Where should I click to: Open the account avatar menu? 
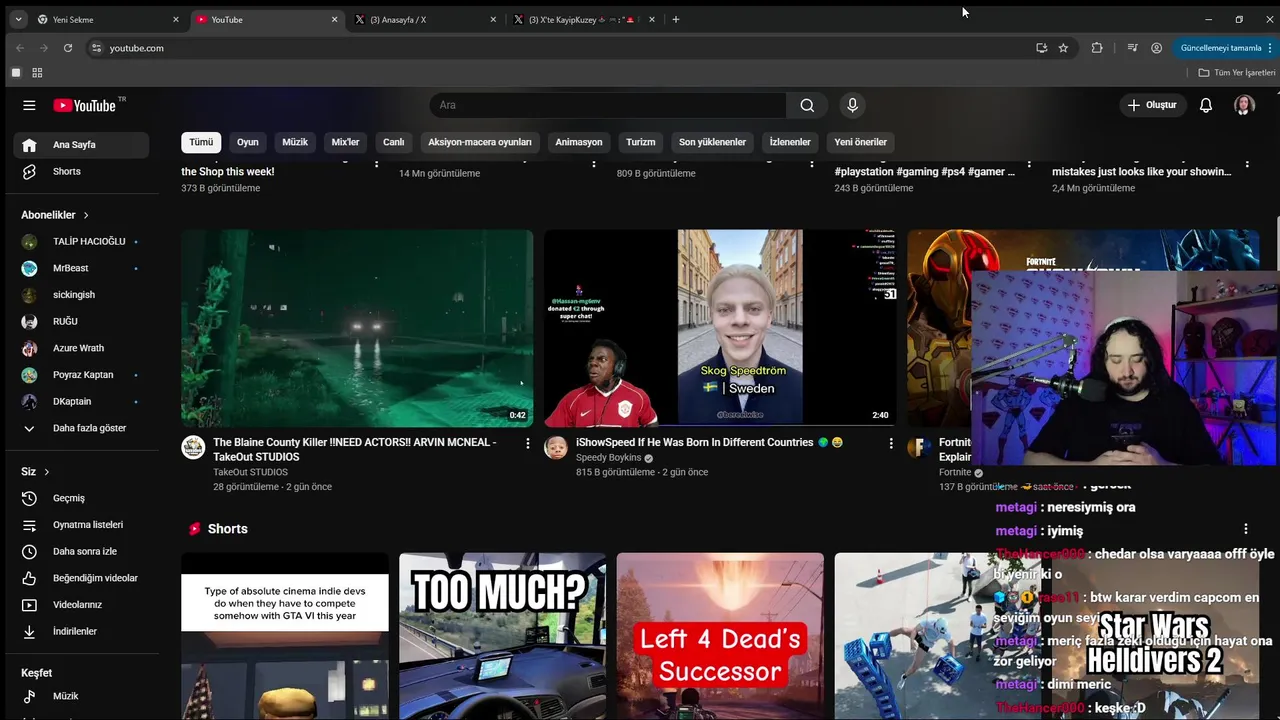pos(1244,105)
